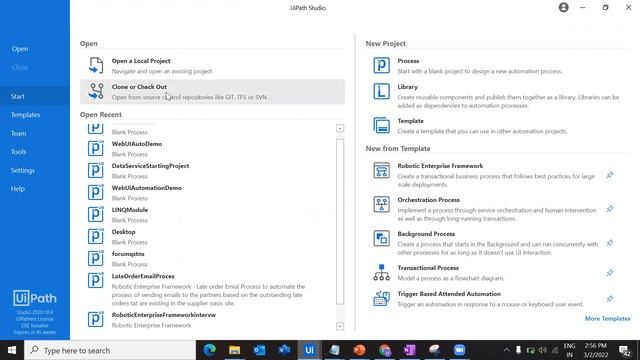
Task: Open WebUiAutomationDemo project icon
Action: point(96,192)
